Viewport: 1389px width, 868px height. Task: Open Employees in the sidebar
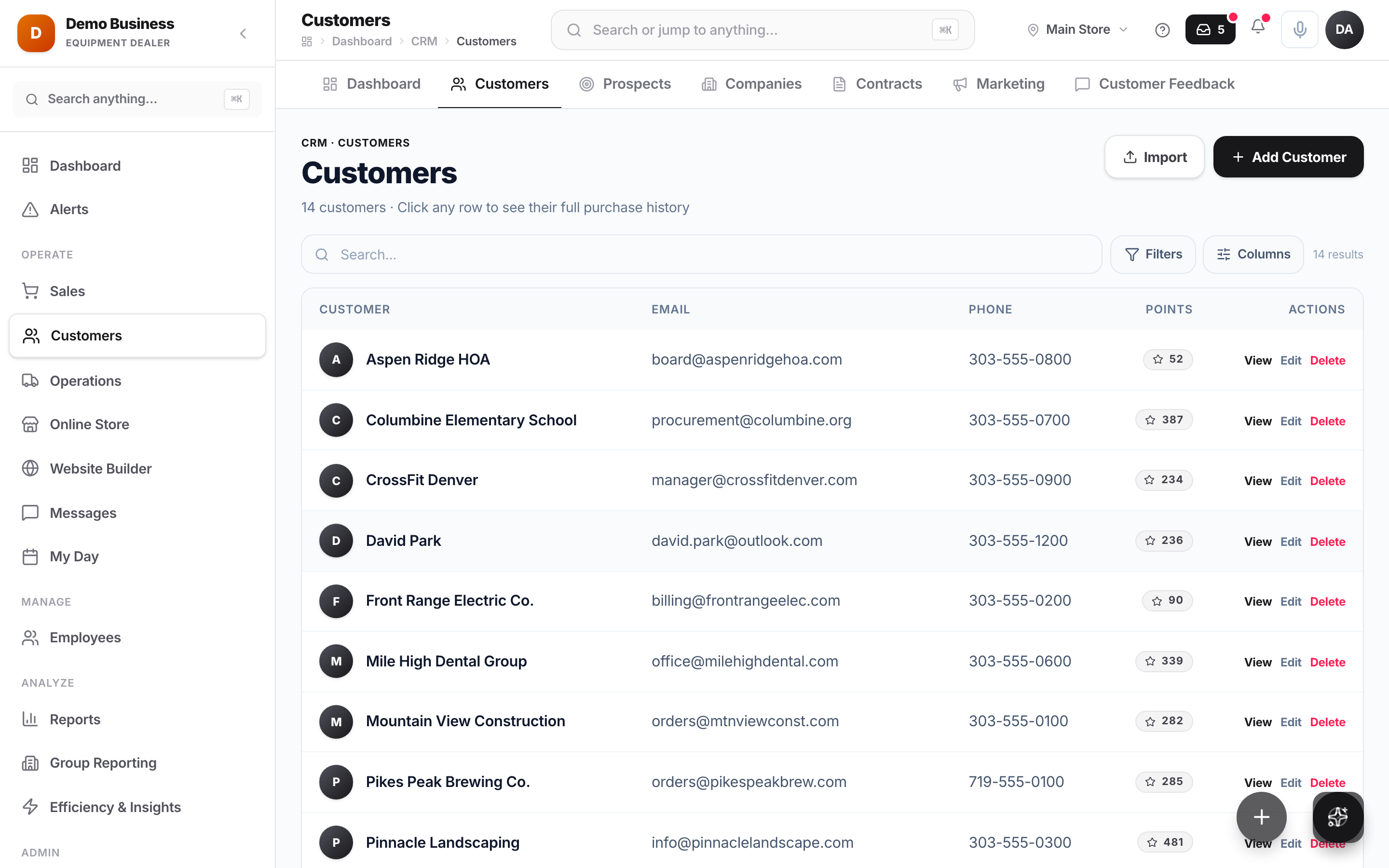[x=137, y=637]
